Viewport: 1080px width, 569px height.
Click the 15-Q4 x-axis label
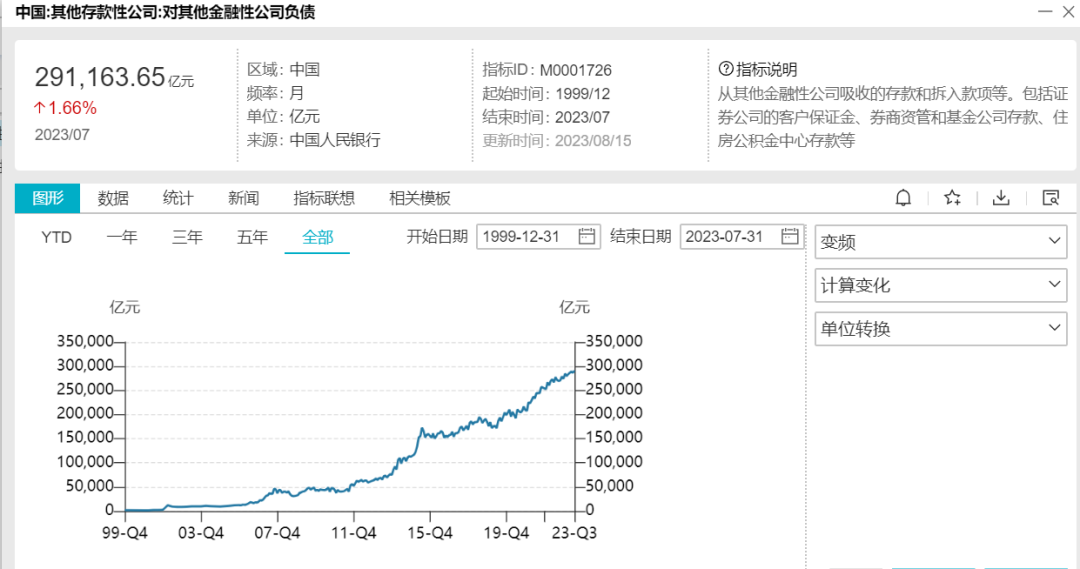point(430,532)
